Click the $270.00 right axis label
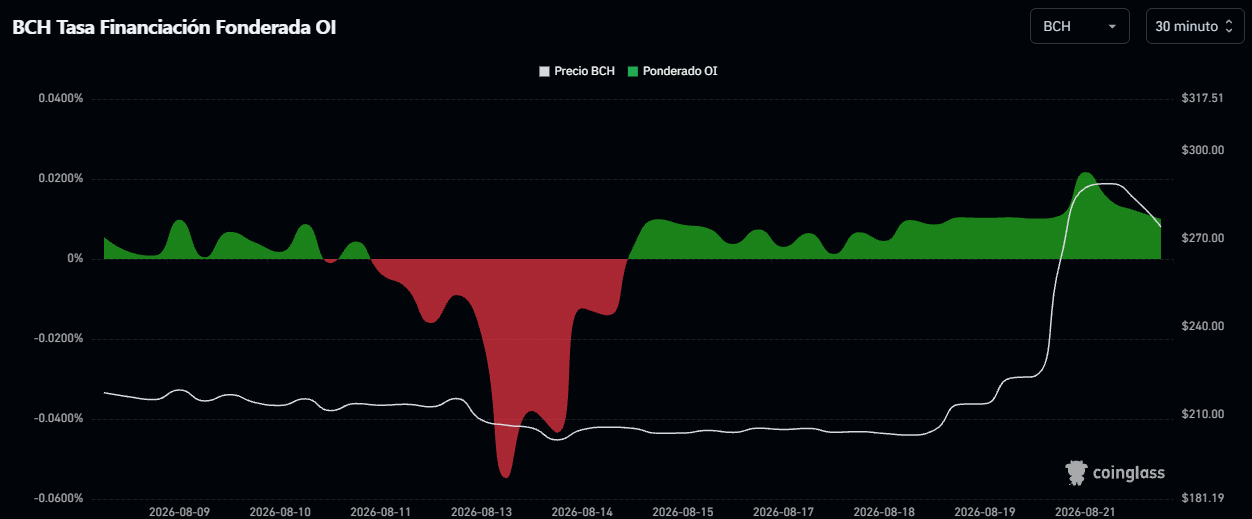The height and width of the screenshot is (519, 1252). (x=1202, y=238)
